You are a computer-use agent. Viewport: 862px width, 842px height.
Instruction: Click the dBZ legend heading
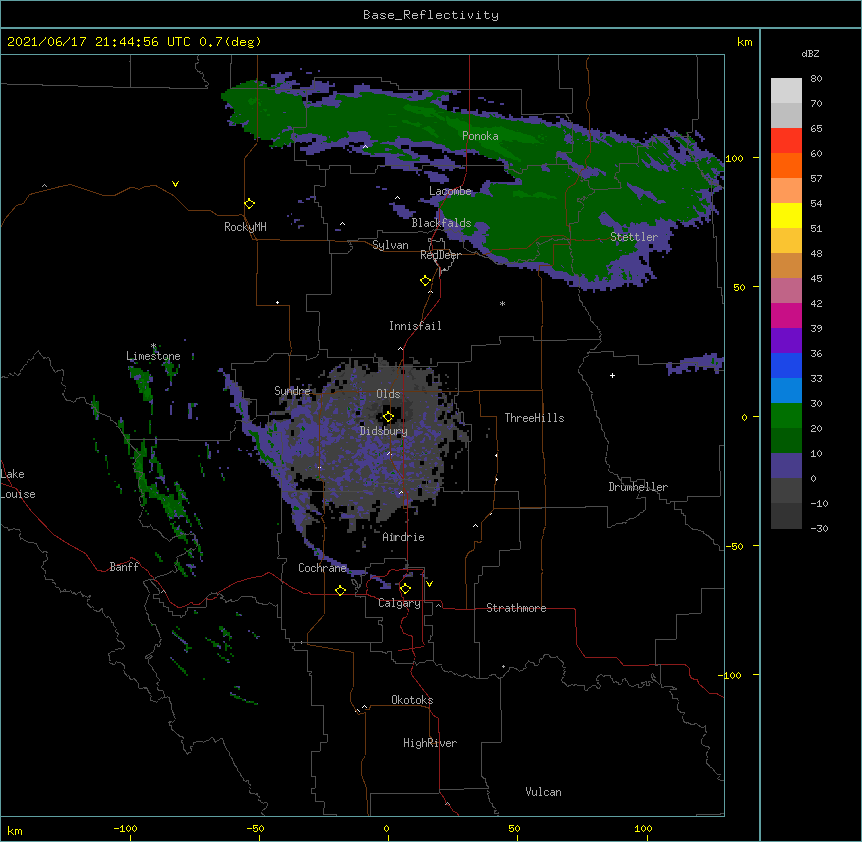coord(810,53)
